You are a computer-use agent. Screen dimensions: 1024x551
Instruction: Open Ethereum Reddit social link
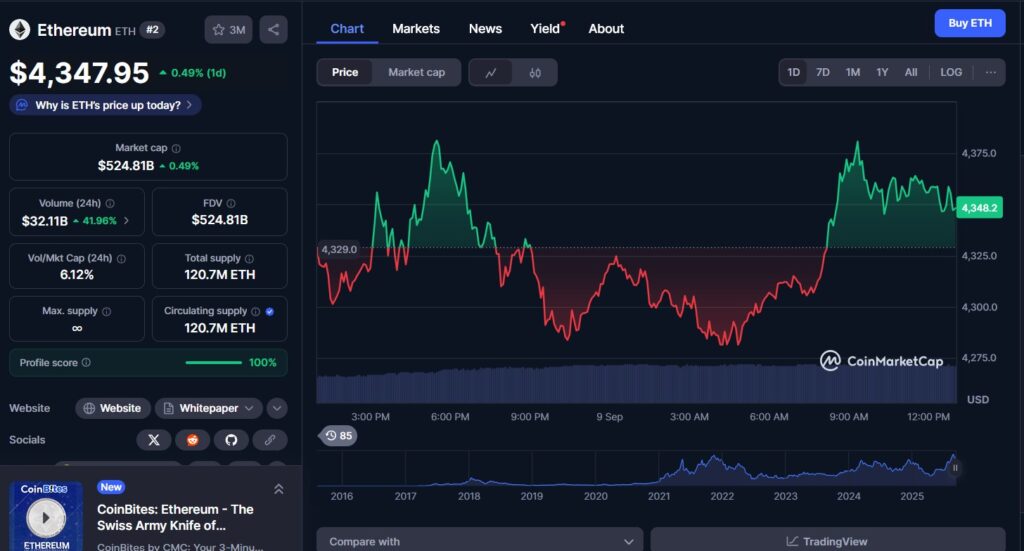coord(192,440)
